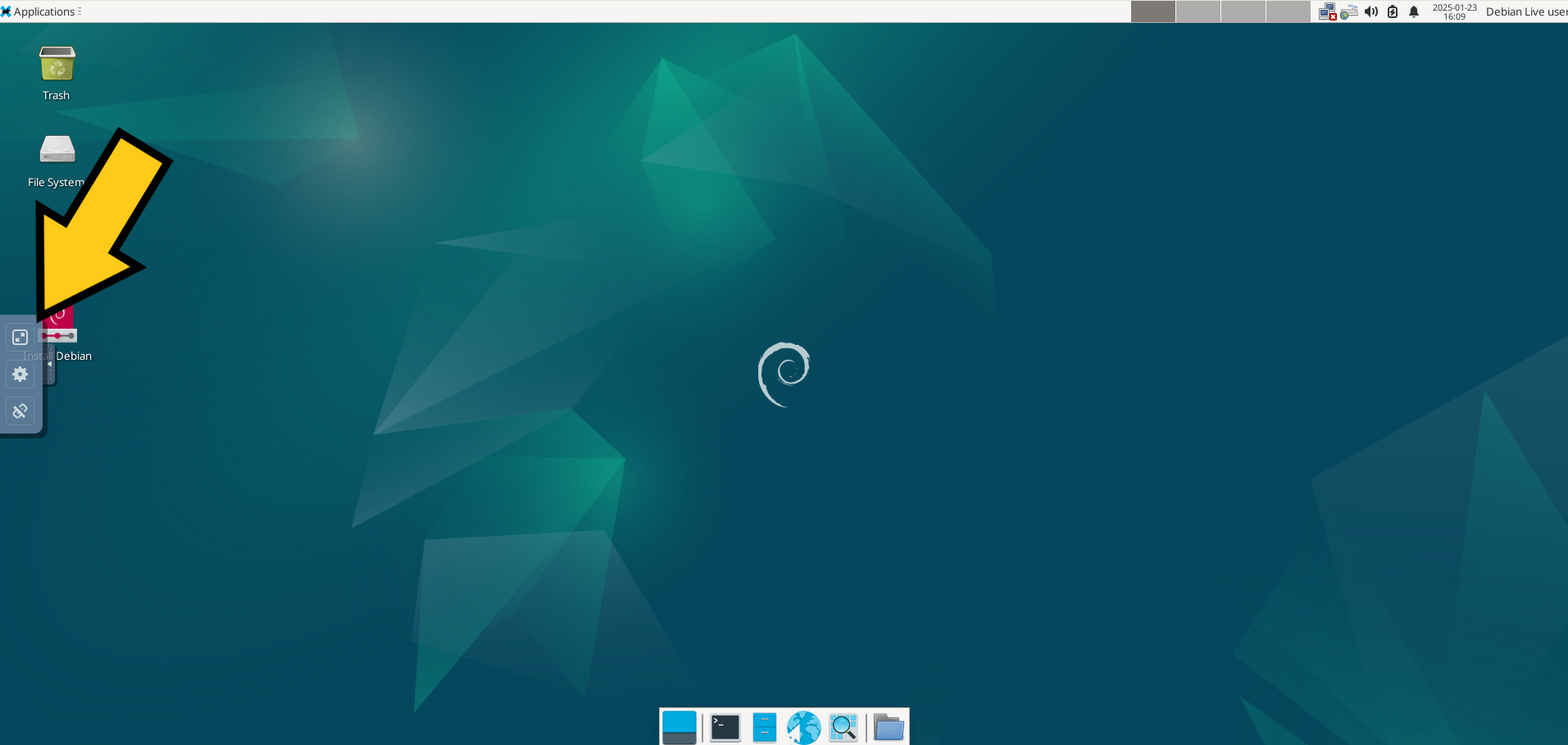Screen dimensions: 1568x745
Task: Open the web browser globe icon
Action: pos(803,727)
